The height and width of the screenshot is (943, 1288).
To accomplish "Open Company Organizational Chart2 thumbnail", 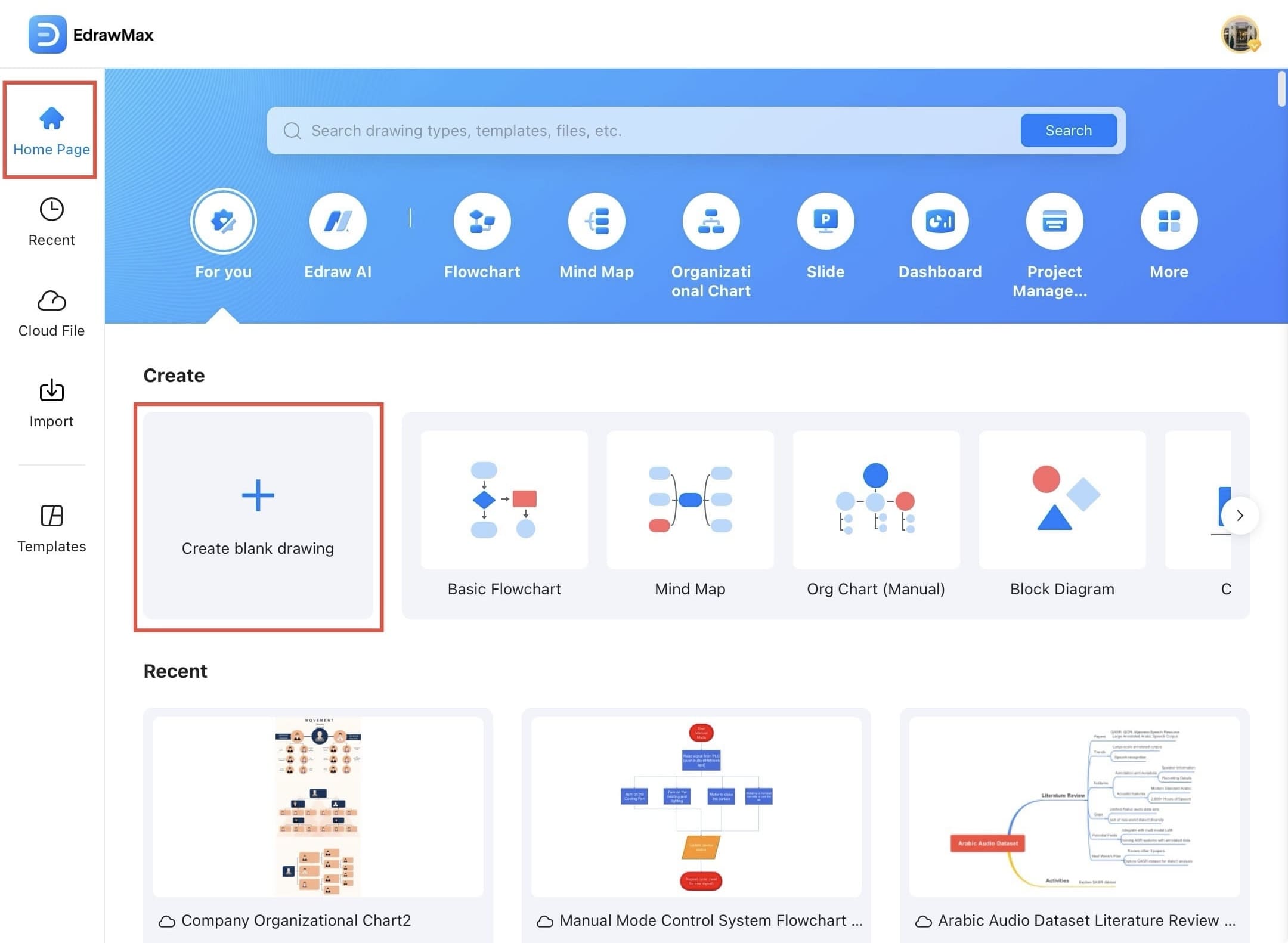I will click(x=318, y=806).
